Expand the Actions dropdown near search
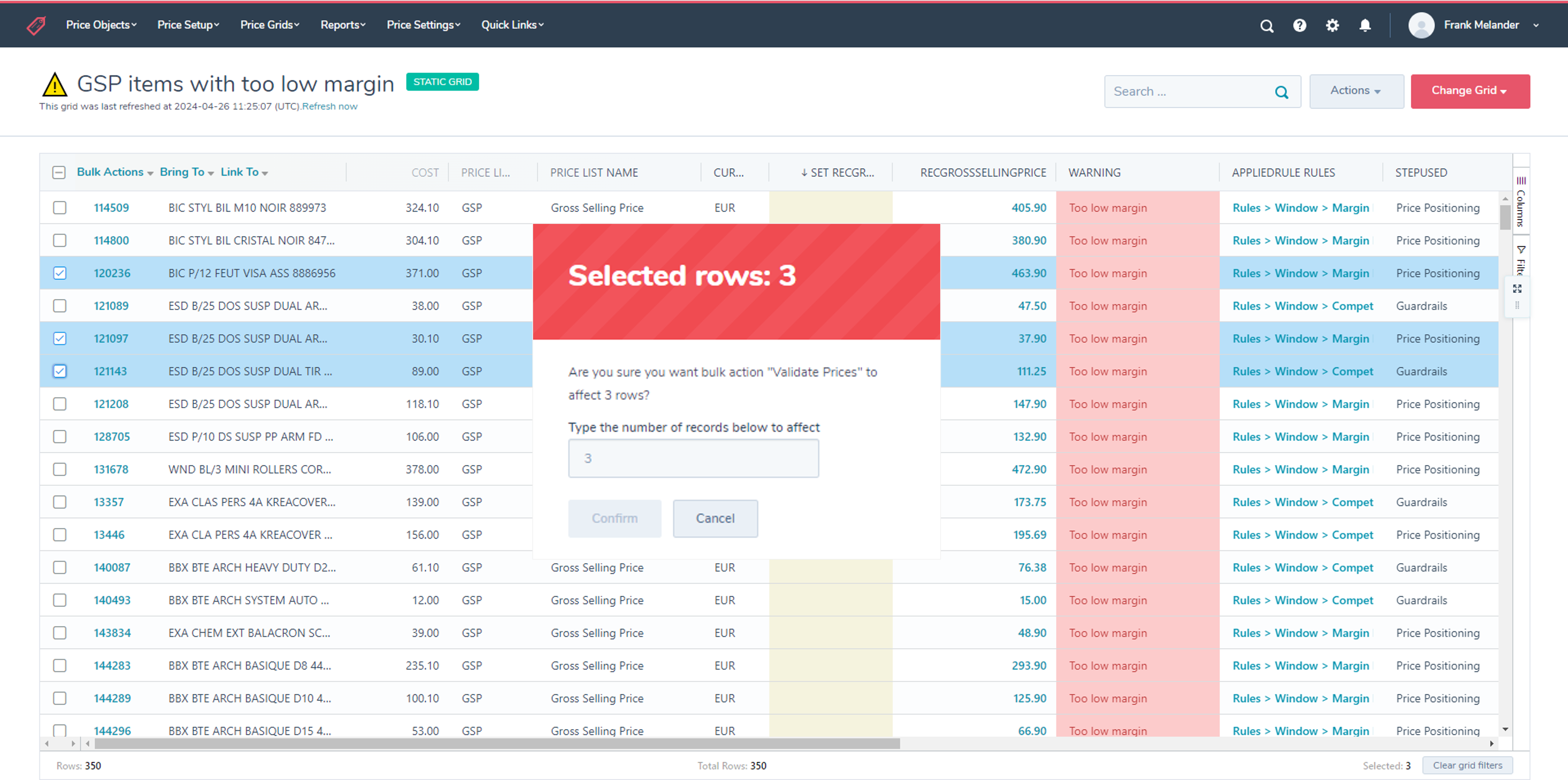 [1356, 91]
